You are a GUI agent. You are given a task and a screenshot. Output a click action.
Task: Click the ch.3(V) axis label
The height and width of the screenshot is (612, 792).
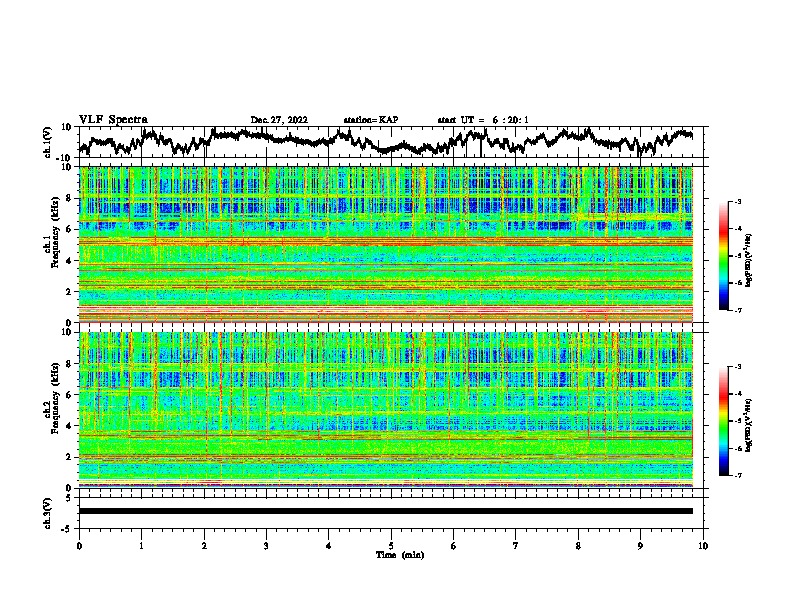pos(48,513)
